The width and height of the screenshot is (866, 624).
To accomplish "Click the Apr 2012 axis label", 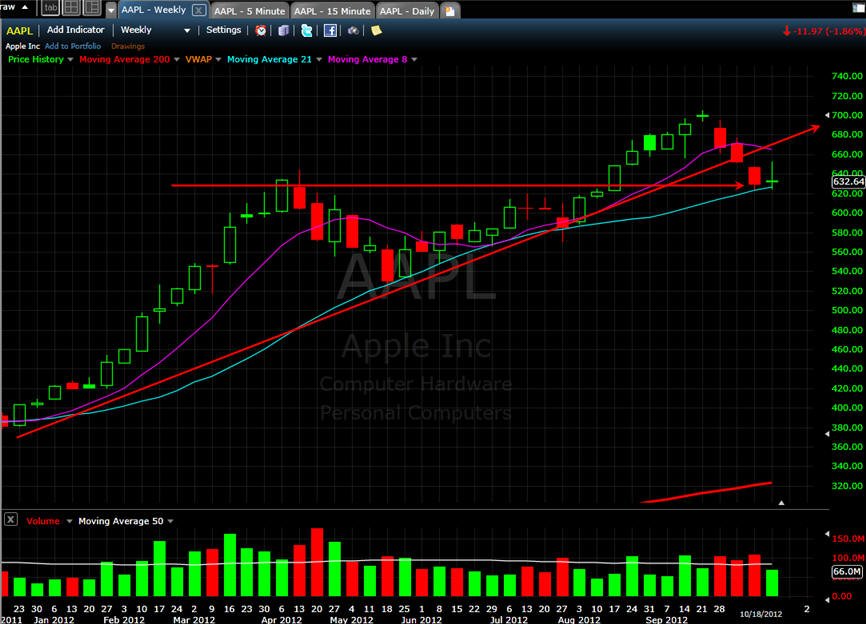I will pos(281,620).
